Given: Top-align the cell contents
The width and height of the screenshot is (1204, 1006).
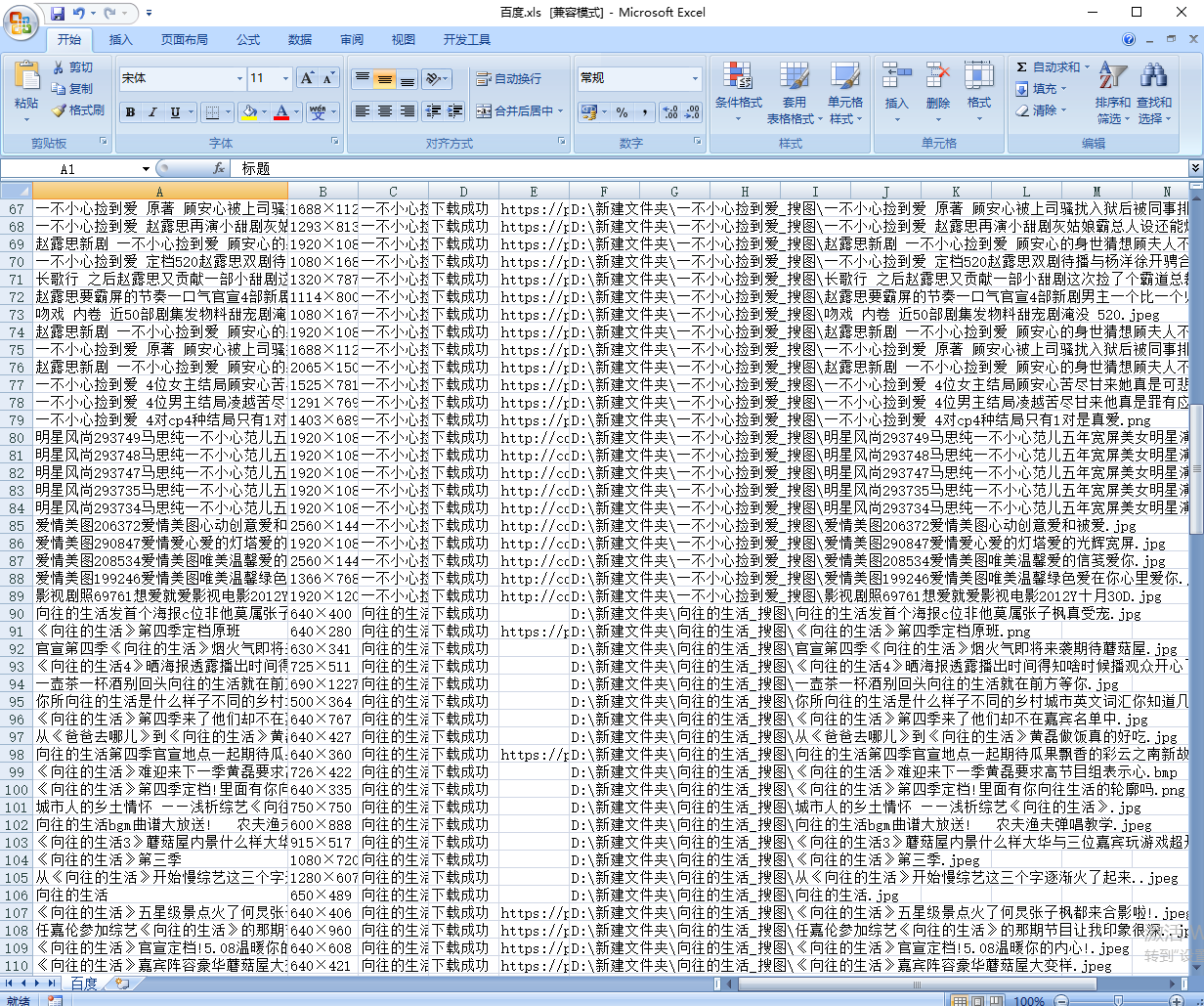Looking at the screenshot, I should point(362,78).
